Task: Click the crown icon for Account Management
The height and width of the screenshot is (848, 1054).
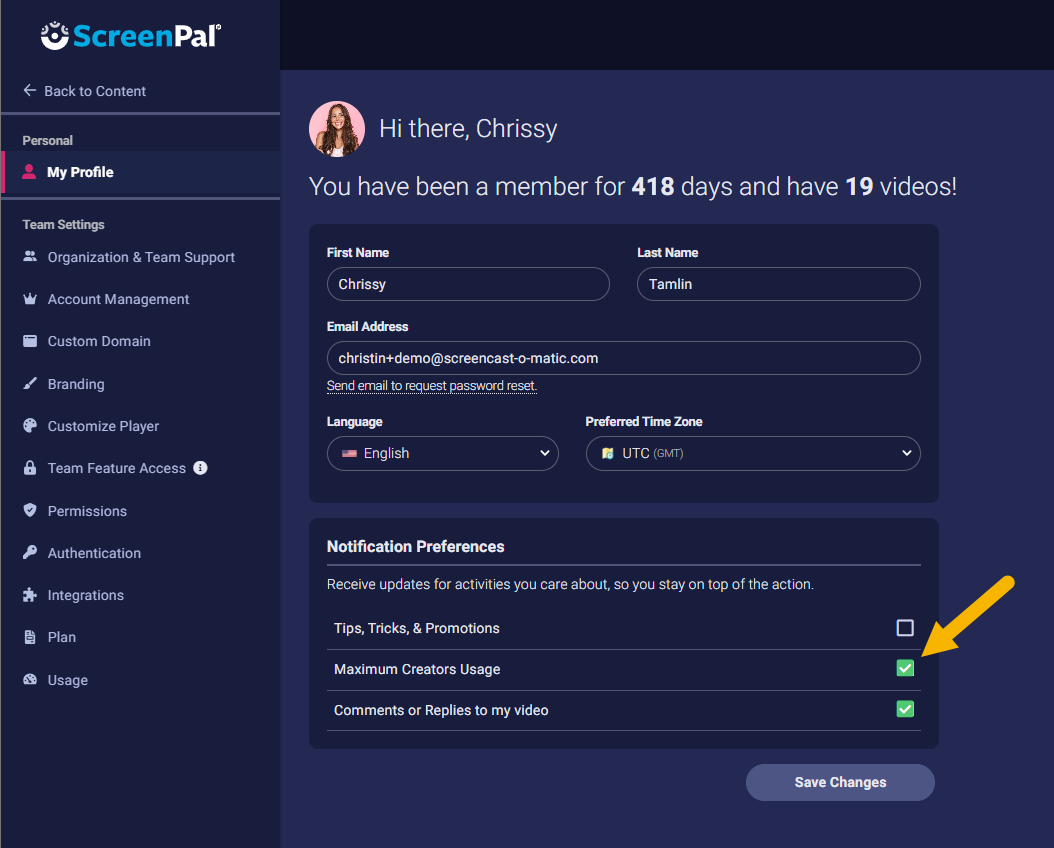Action: coord(29,299)
